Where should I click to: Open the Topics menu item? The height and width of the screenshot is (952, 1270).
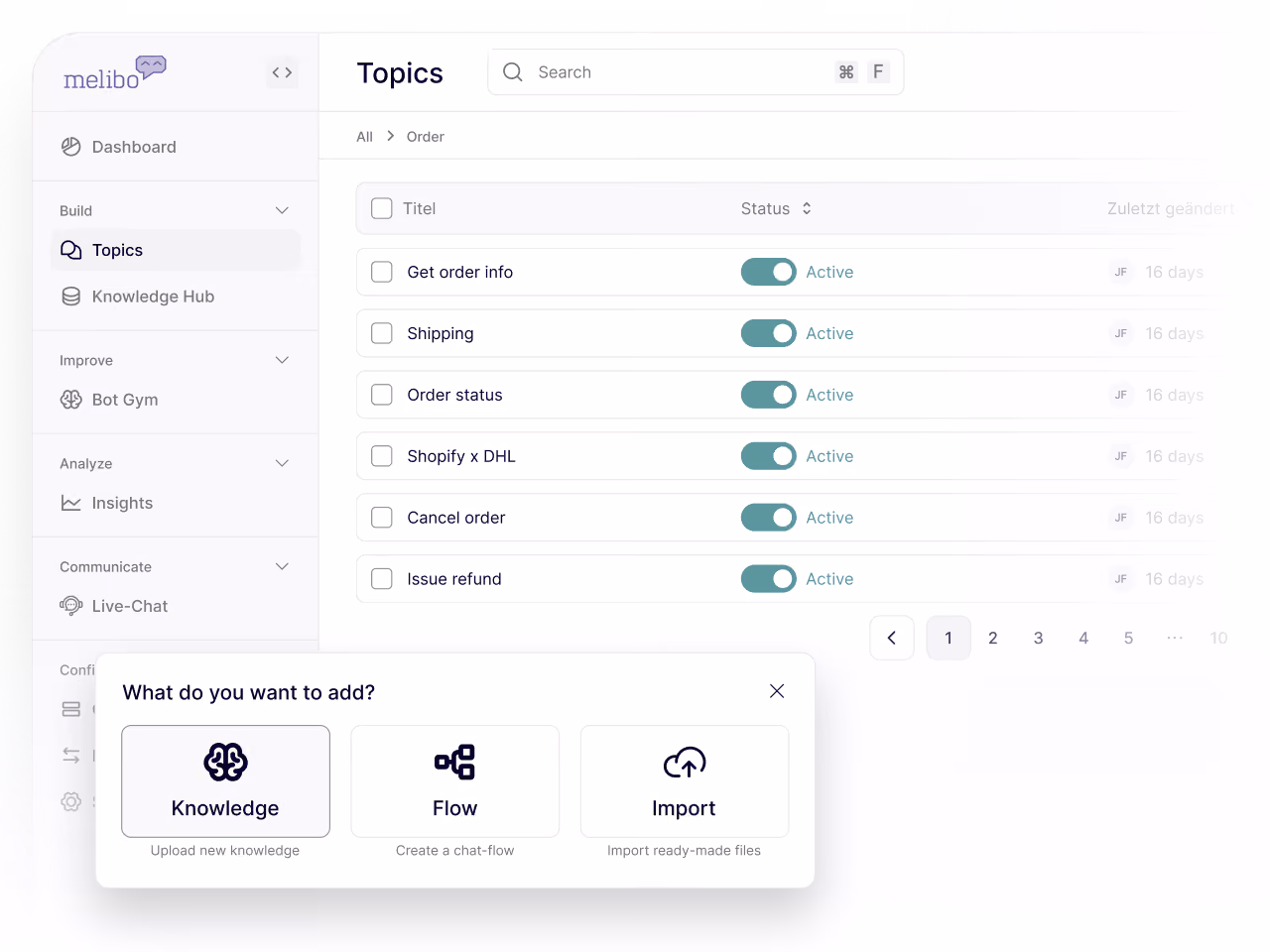(176, 250)
